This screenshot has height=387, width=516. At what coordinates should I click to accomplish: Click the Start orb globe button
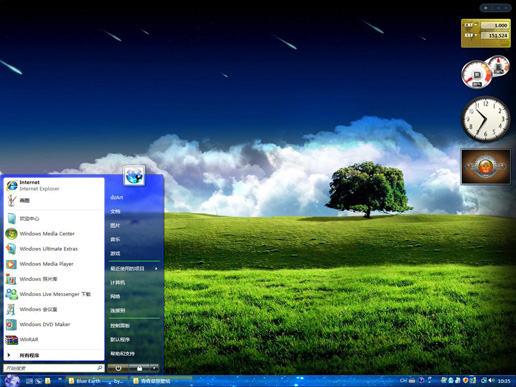pos(12,380)
